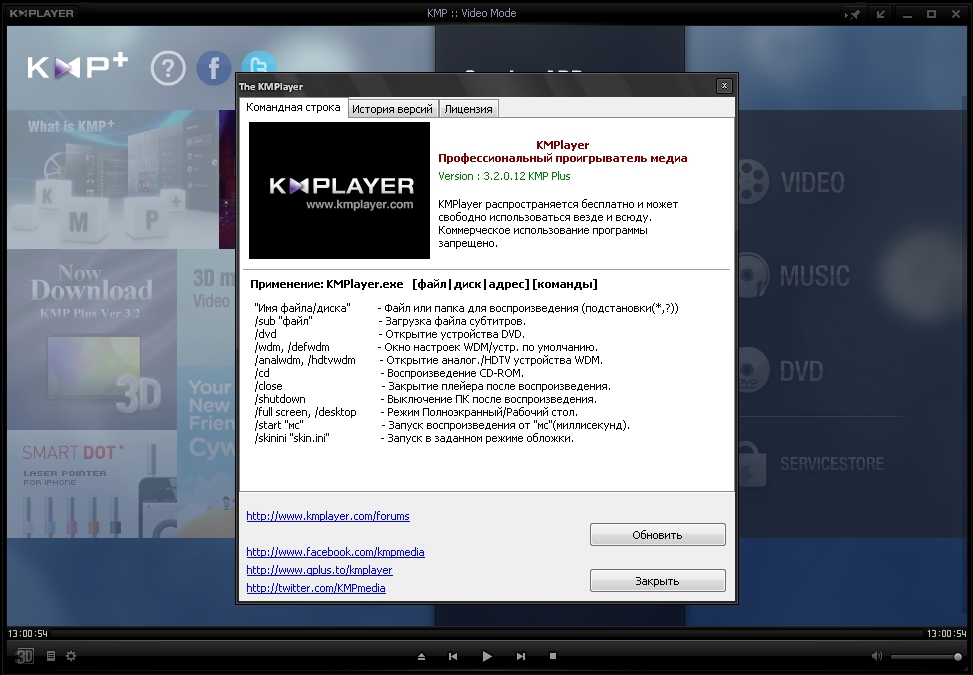
Task: Open the Twitter icon in KMP+ header
Action: pos(259,63)
